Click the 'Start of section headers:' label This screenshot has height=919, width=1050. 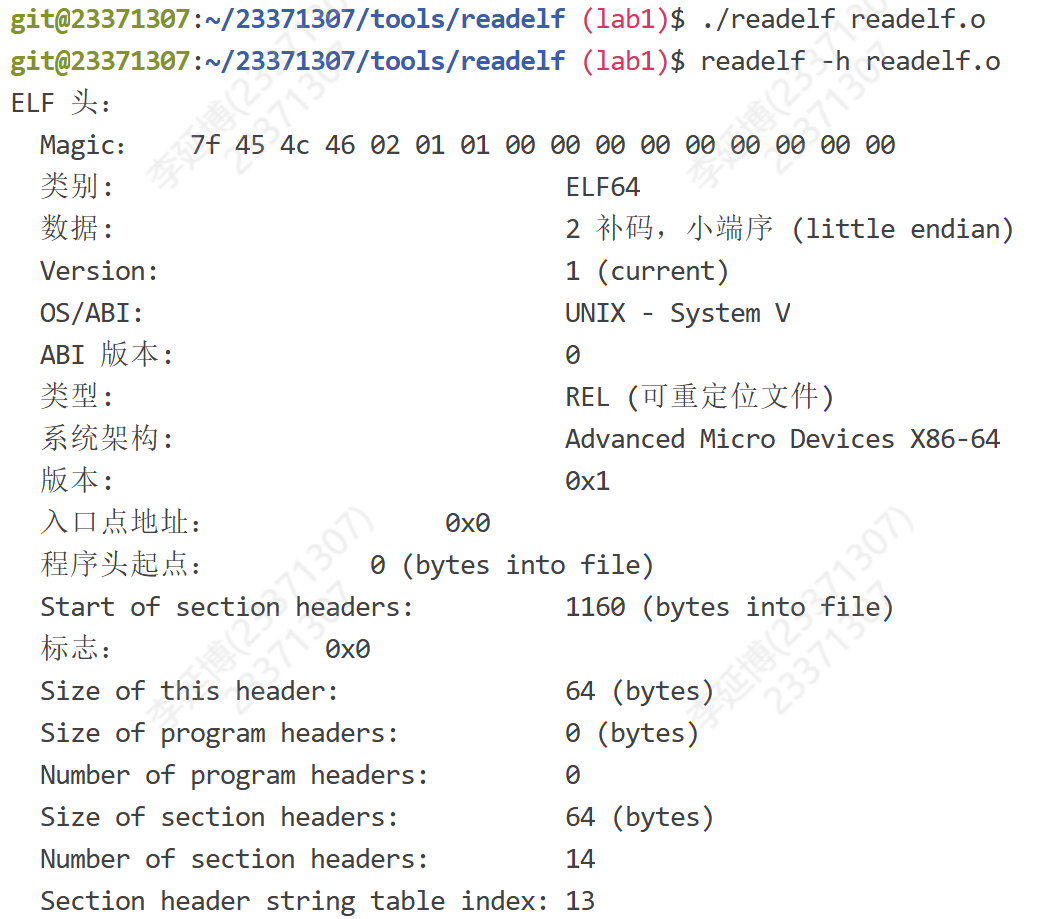click(x=226, y=607)
